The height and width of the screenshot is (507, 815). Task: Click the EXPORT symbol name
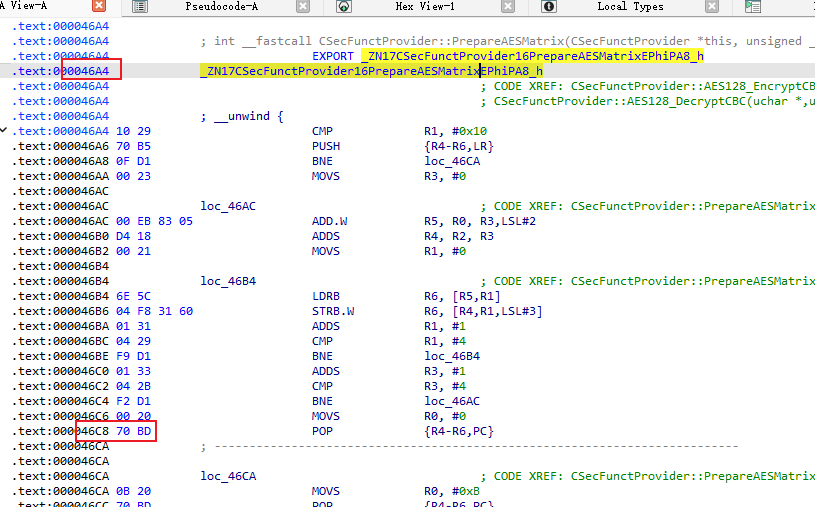pyautogui.click(x=531, y=56)
